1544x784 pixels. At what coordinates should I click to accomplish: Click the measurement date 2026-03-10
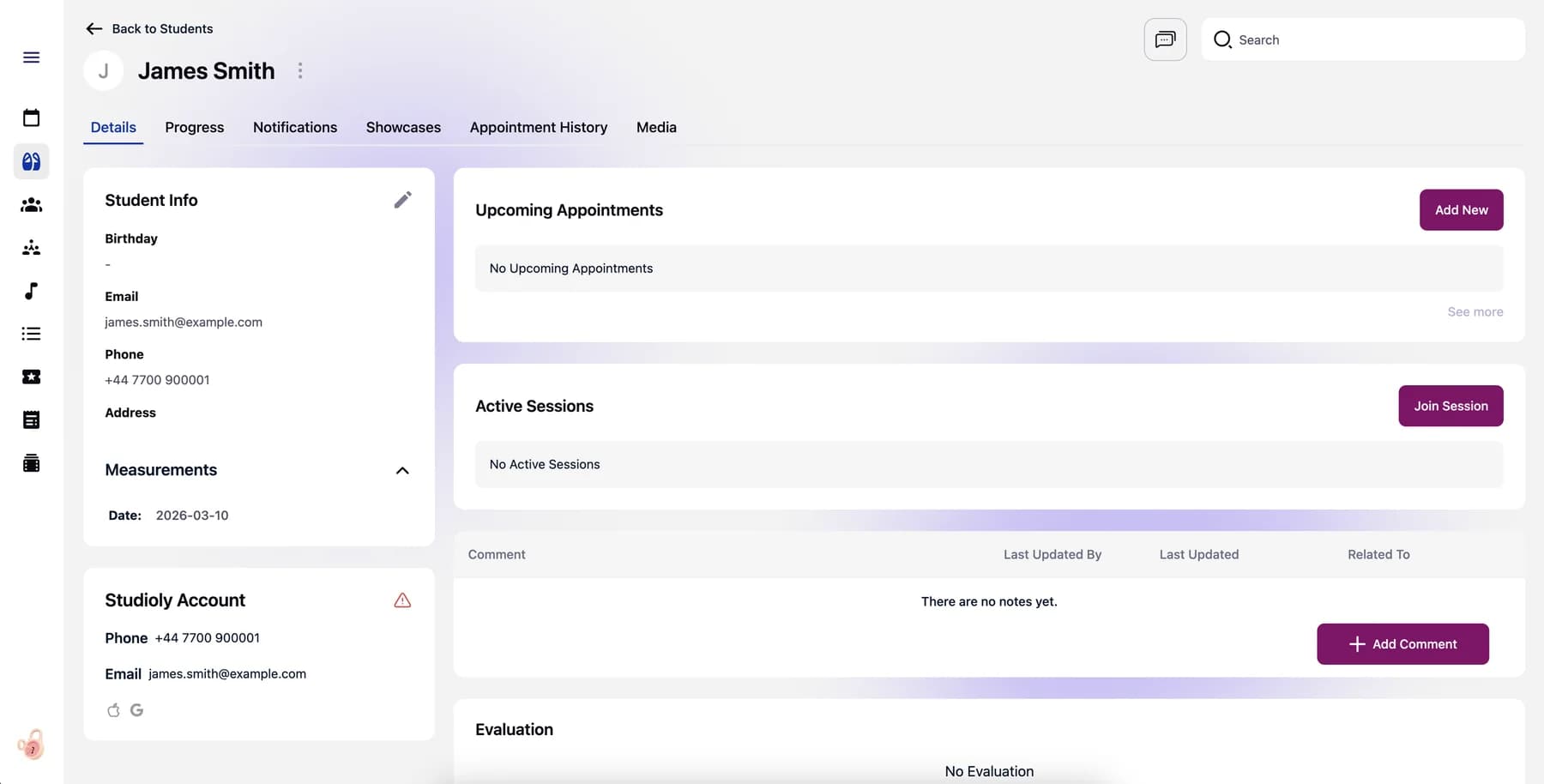(x=192, y=516)
